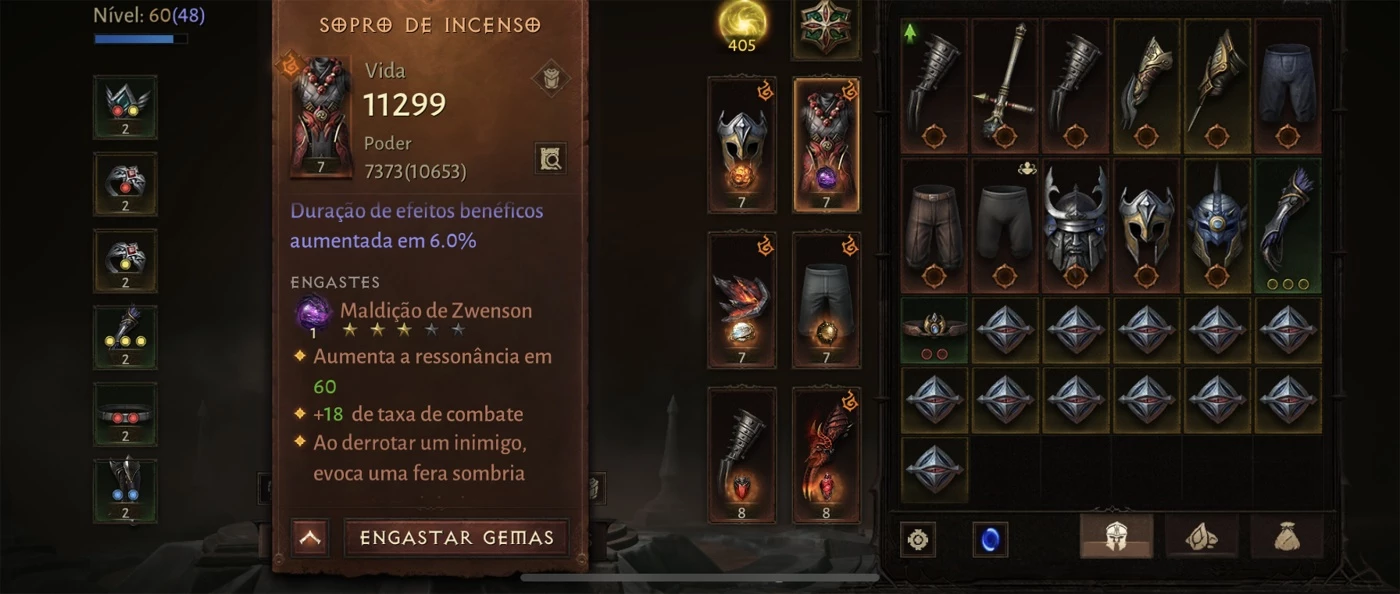Open the golden Paragon orb showing 405

click(742, 26)
